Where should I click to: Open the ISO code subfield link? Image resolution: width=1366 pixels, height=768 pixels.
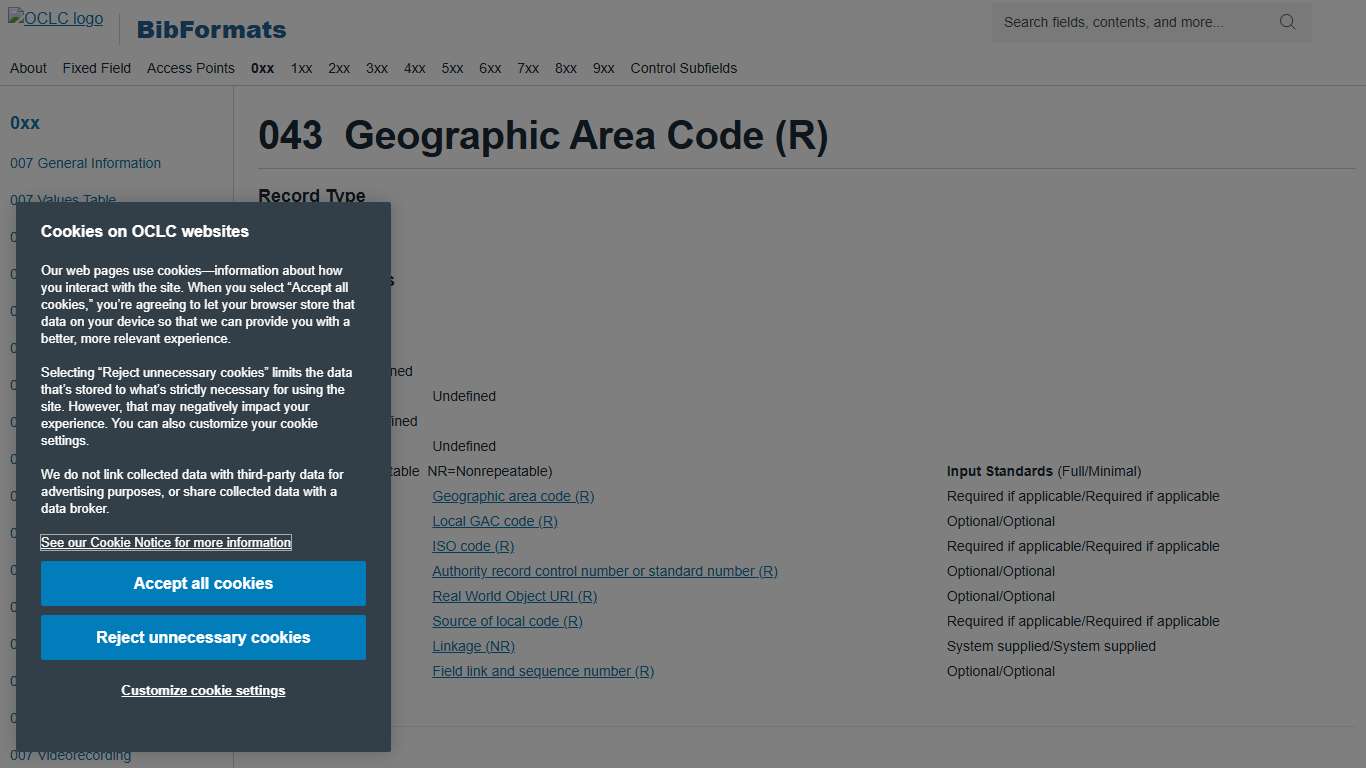(x=472, y=546)
